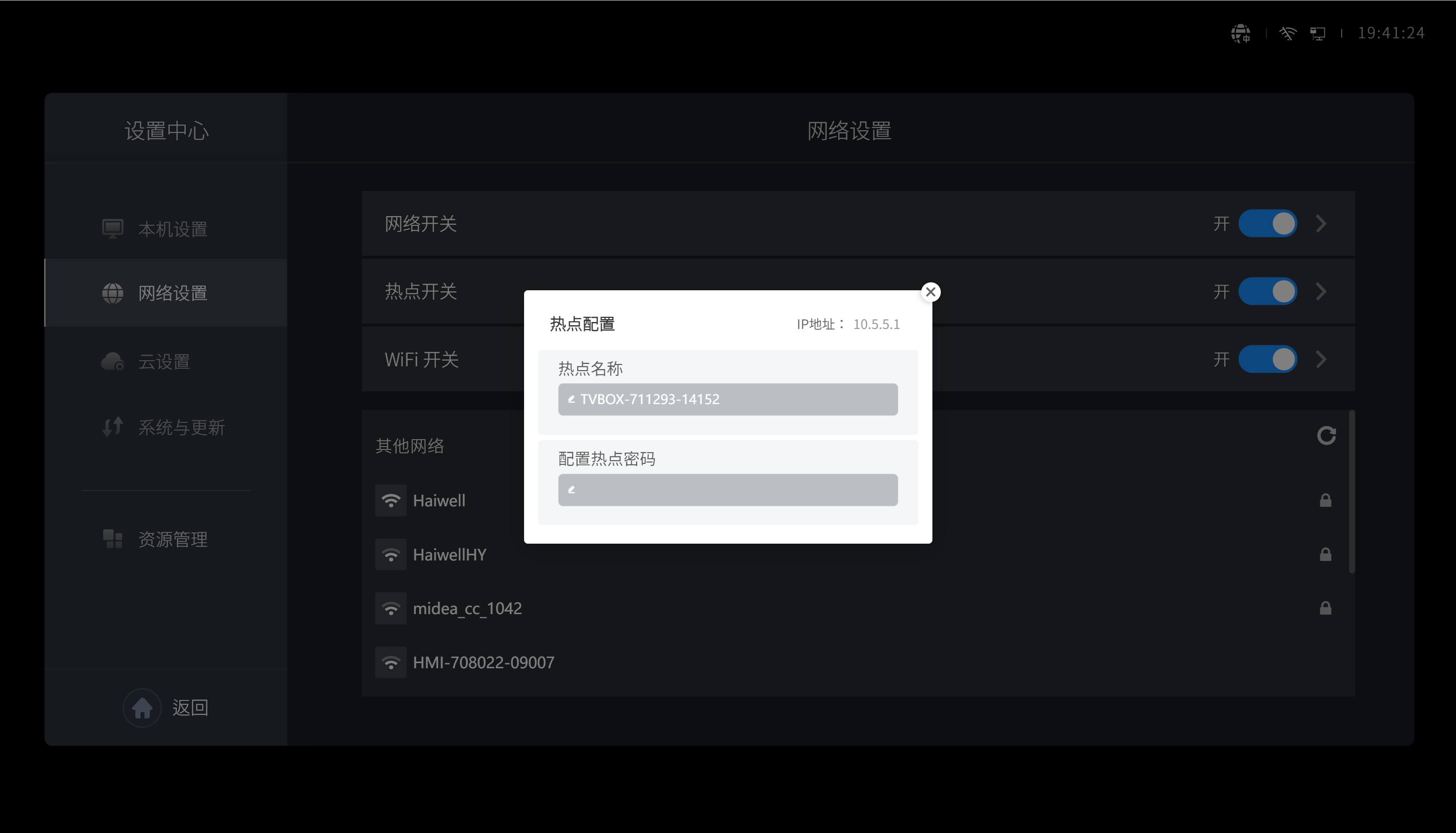Click the home icon beside 返回
The image size is (1456, 833).
(x=142, y=708)
